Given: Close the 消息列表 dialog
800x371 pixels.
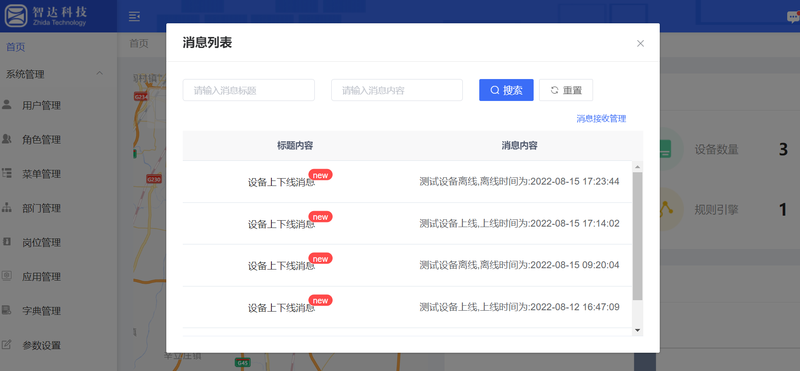Looking at the screenshot, I should [x=640, y=43].
